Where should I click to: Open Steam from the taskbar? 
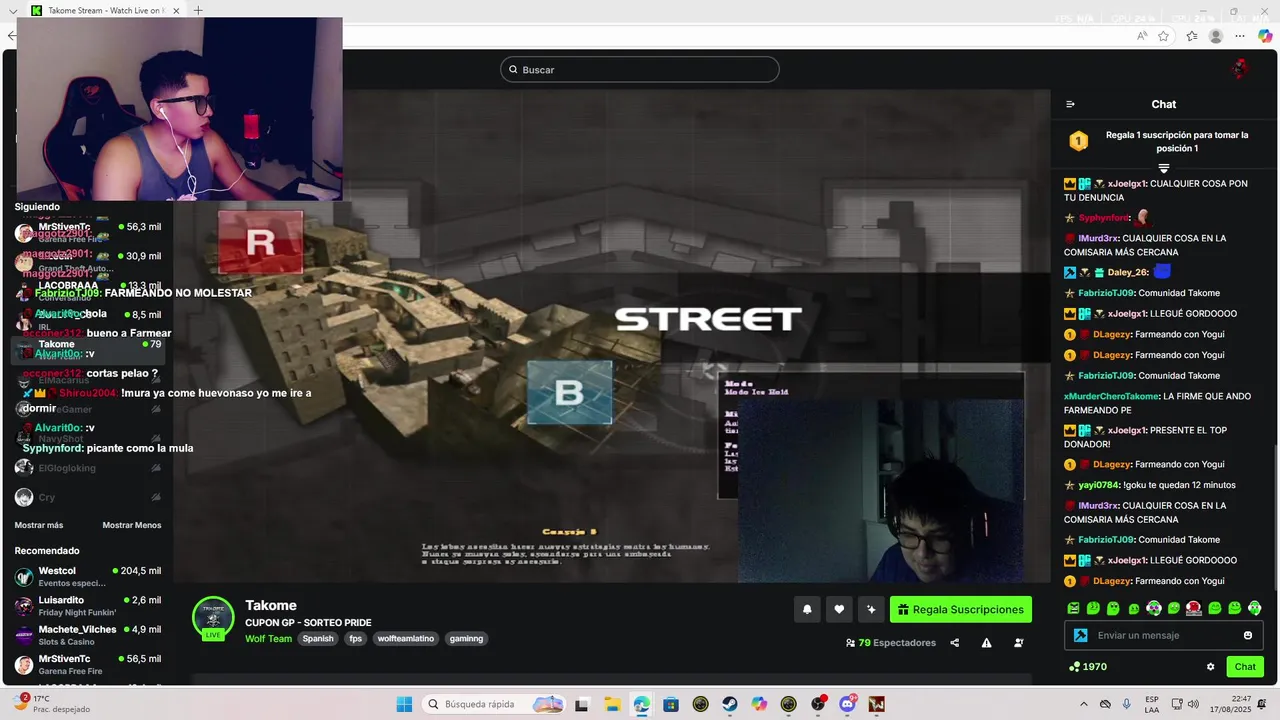pos(730,704)
